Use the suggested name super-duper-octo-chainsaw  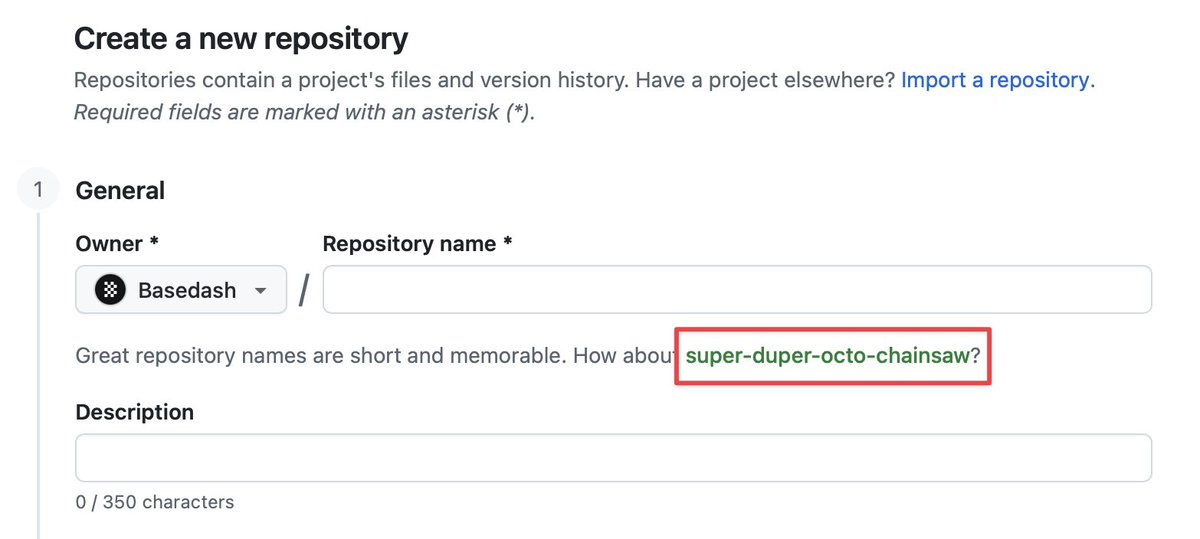click(x=827, y=356)
